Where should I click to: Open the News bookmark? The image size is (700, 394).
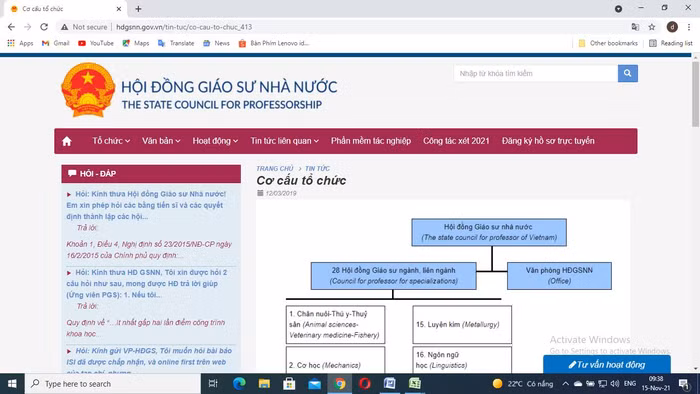tap(216, 43)
